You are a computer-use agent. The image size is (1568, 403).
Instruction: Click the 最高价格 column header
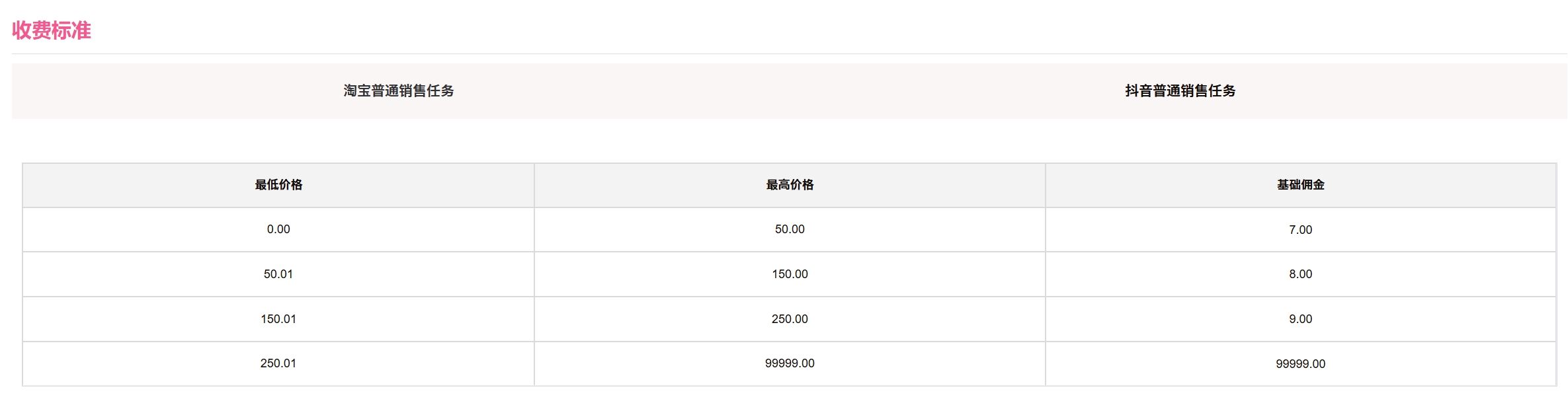click(790, 185)
